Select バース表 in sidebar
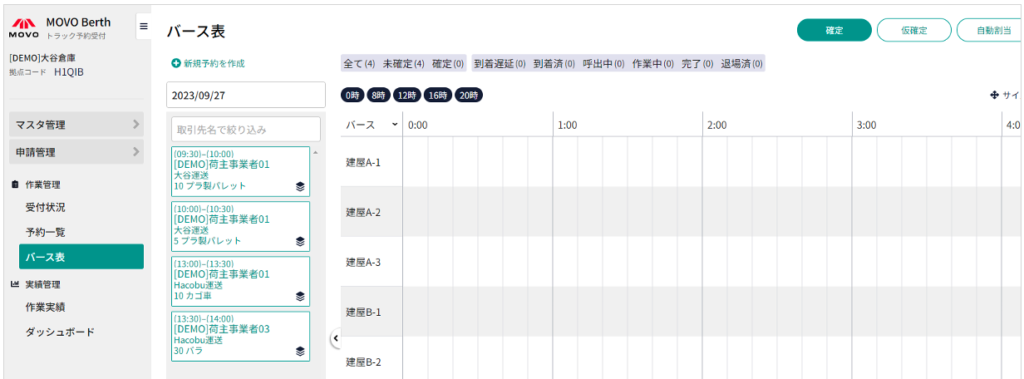 82,257
